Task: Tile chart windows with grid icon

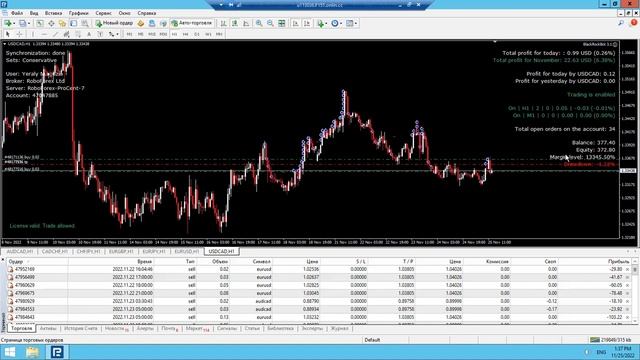Action: click(282, 23)
